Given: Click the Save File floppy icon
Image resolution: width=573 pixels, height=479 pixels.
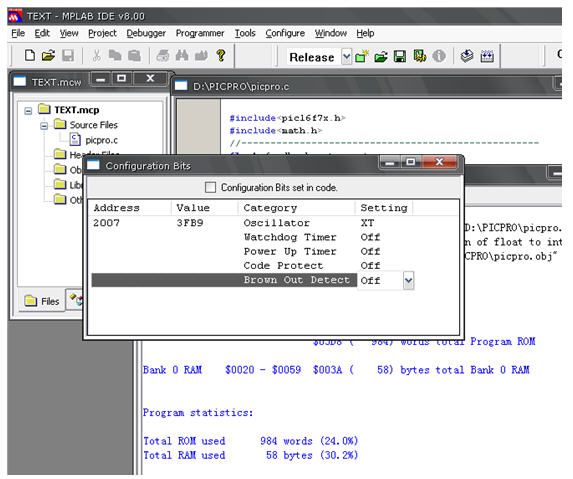Looking at the screenshot, I should [68, 56].
